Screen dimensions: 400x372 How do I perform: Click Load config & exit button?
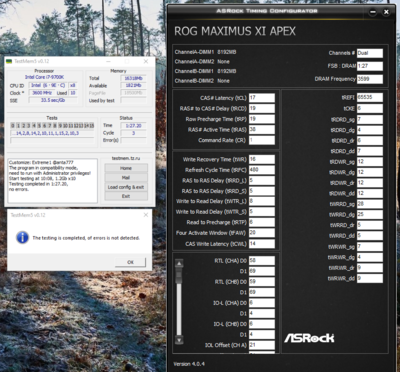point(126,187)
